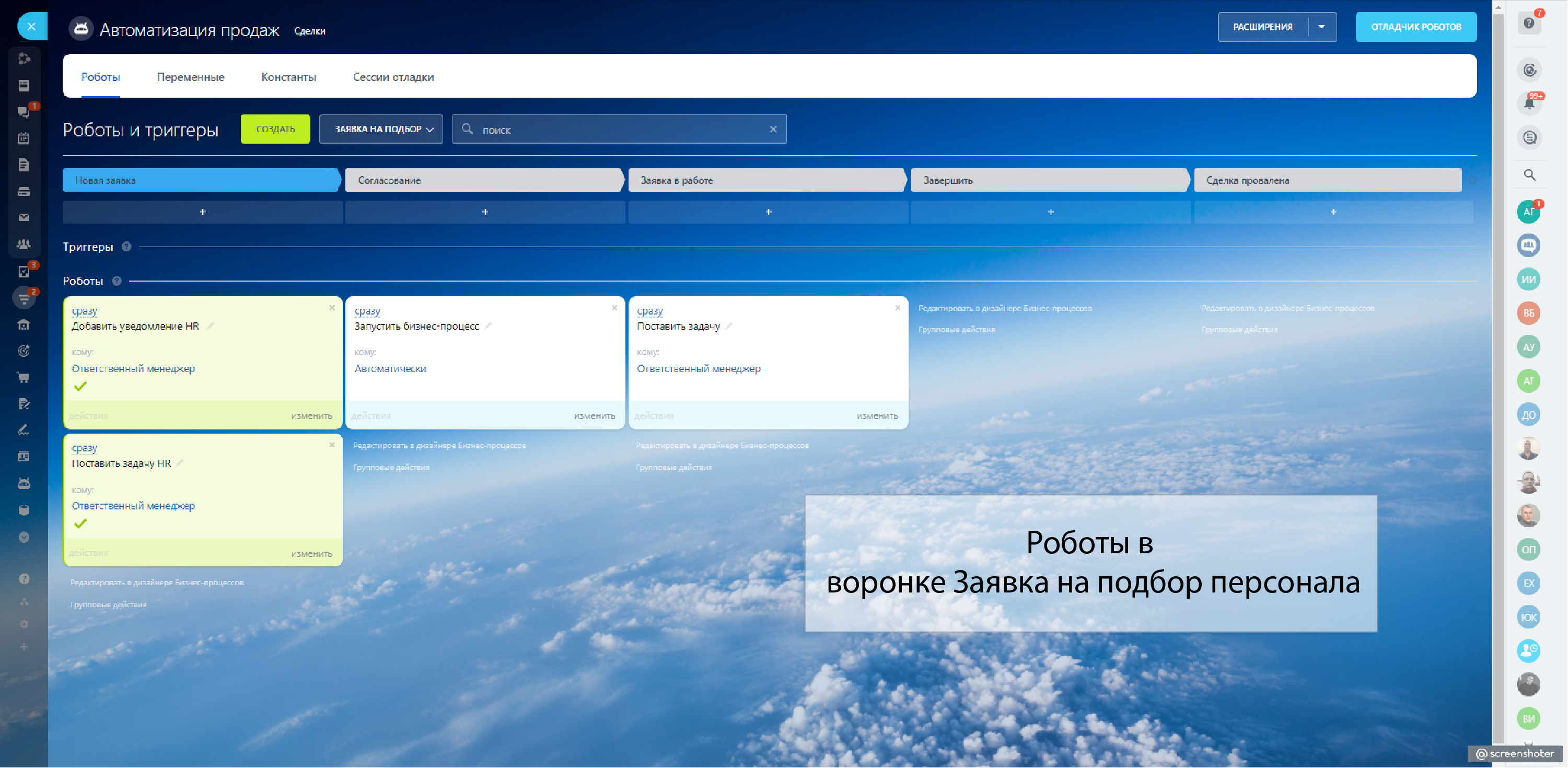Screen dimensions: 1568x768
Task: Click the help icon next to Роботы heading
Action: 117,281
